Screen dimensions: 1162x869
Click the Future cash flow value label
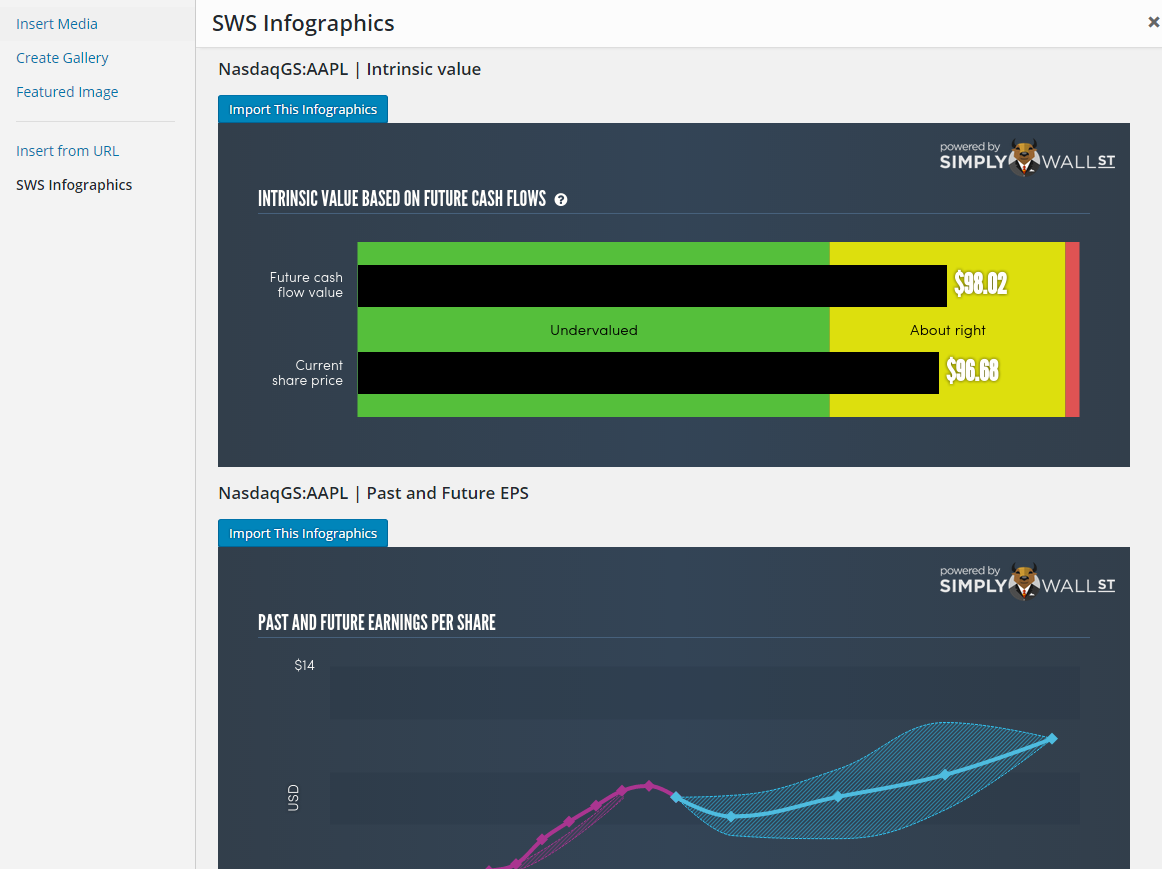[306, 285]
